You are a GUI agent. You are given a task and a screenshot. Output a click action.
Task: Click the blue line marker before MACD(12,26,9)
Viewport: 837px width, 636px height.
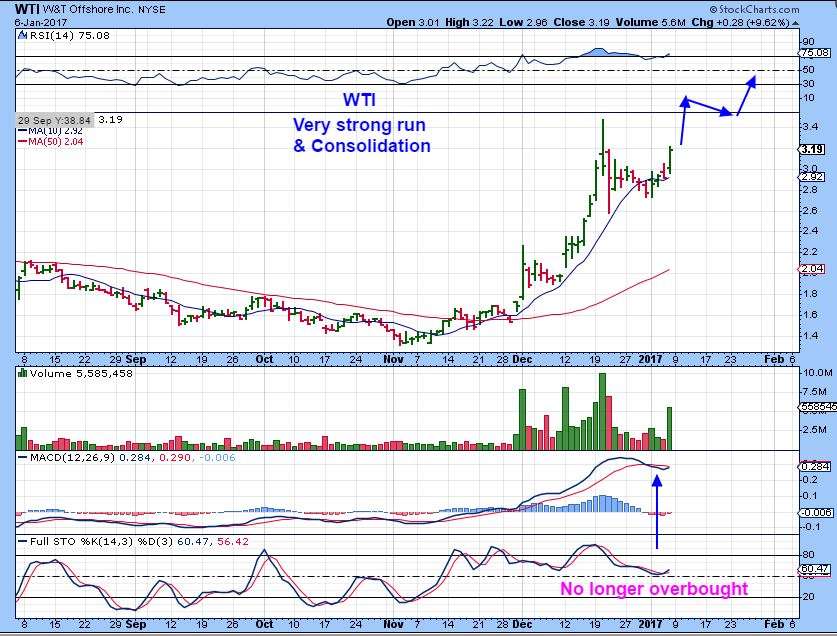22,458
